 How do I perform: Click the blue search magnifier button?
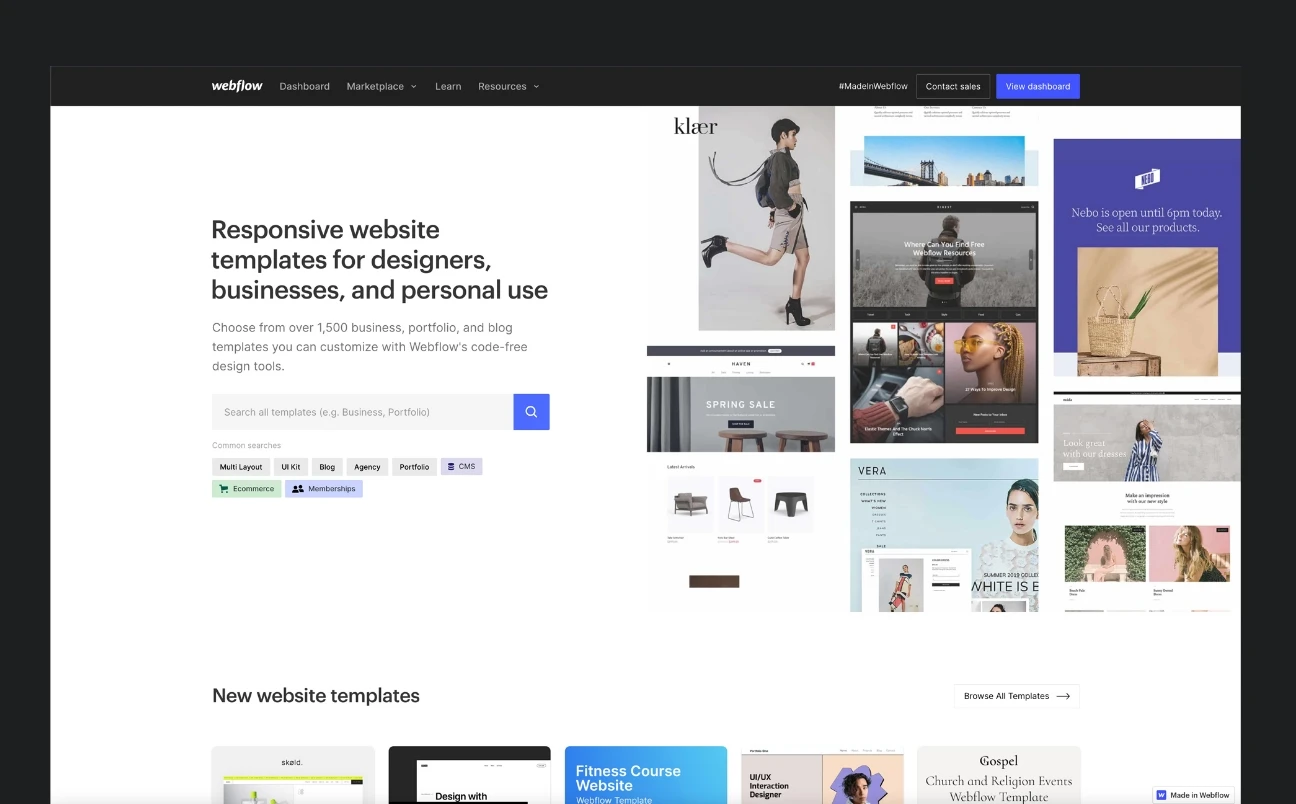531,412
